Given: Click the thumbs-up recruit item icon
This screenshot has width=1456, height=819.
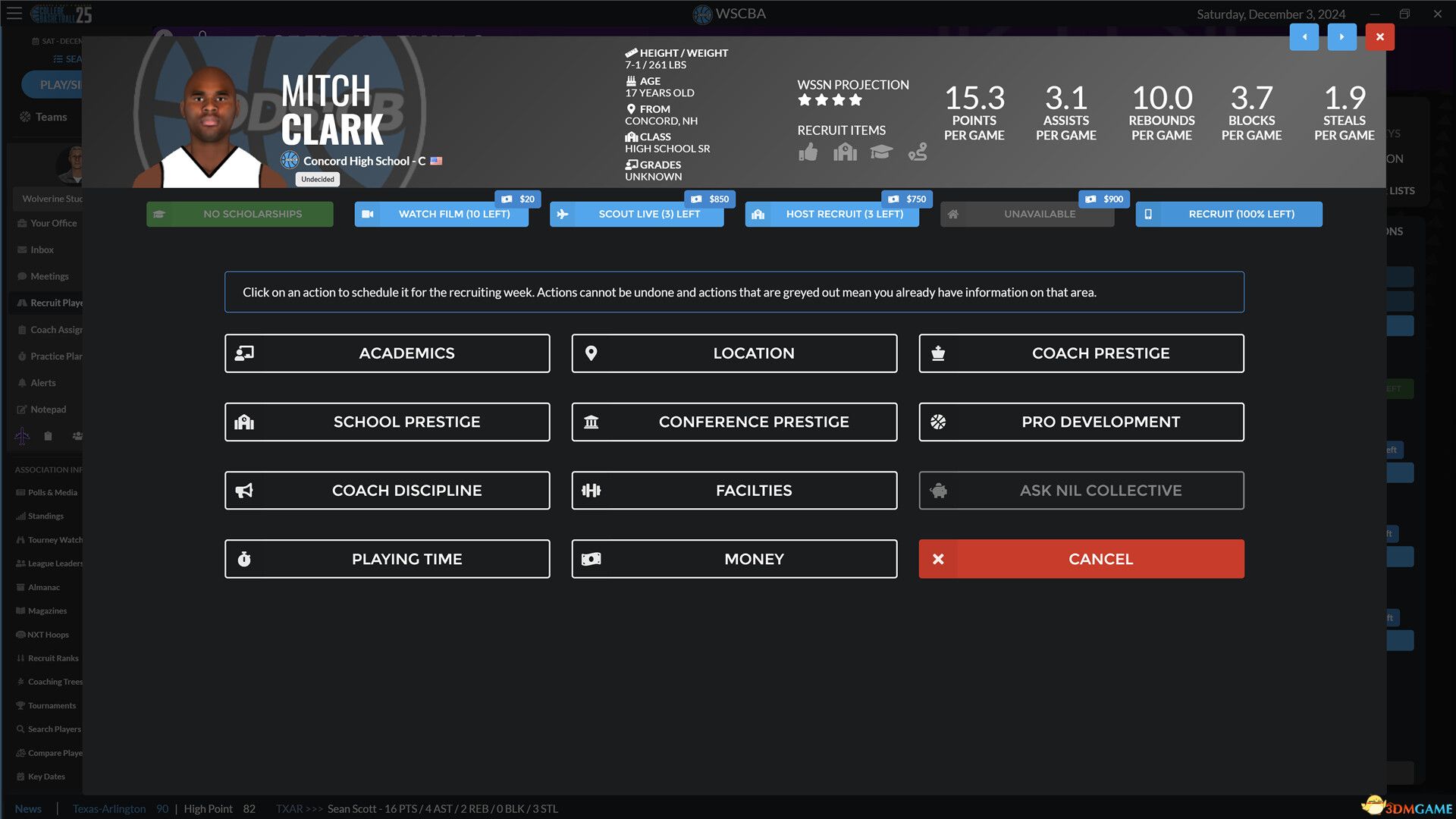Looking at the screenshot, I should click(808, 152).
